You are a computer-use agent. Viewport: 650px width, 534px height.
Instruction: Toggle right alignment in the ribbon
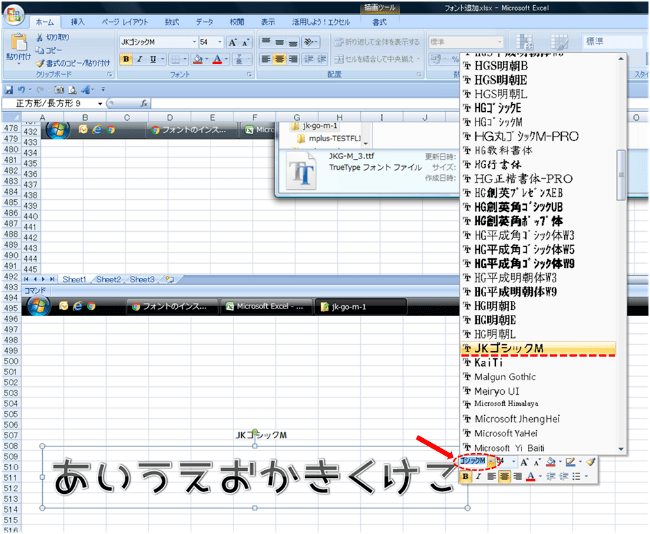tap(293, 59)
